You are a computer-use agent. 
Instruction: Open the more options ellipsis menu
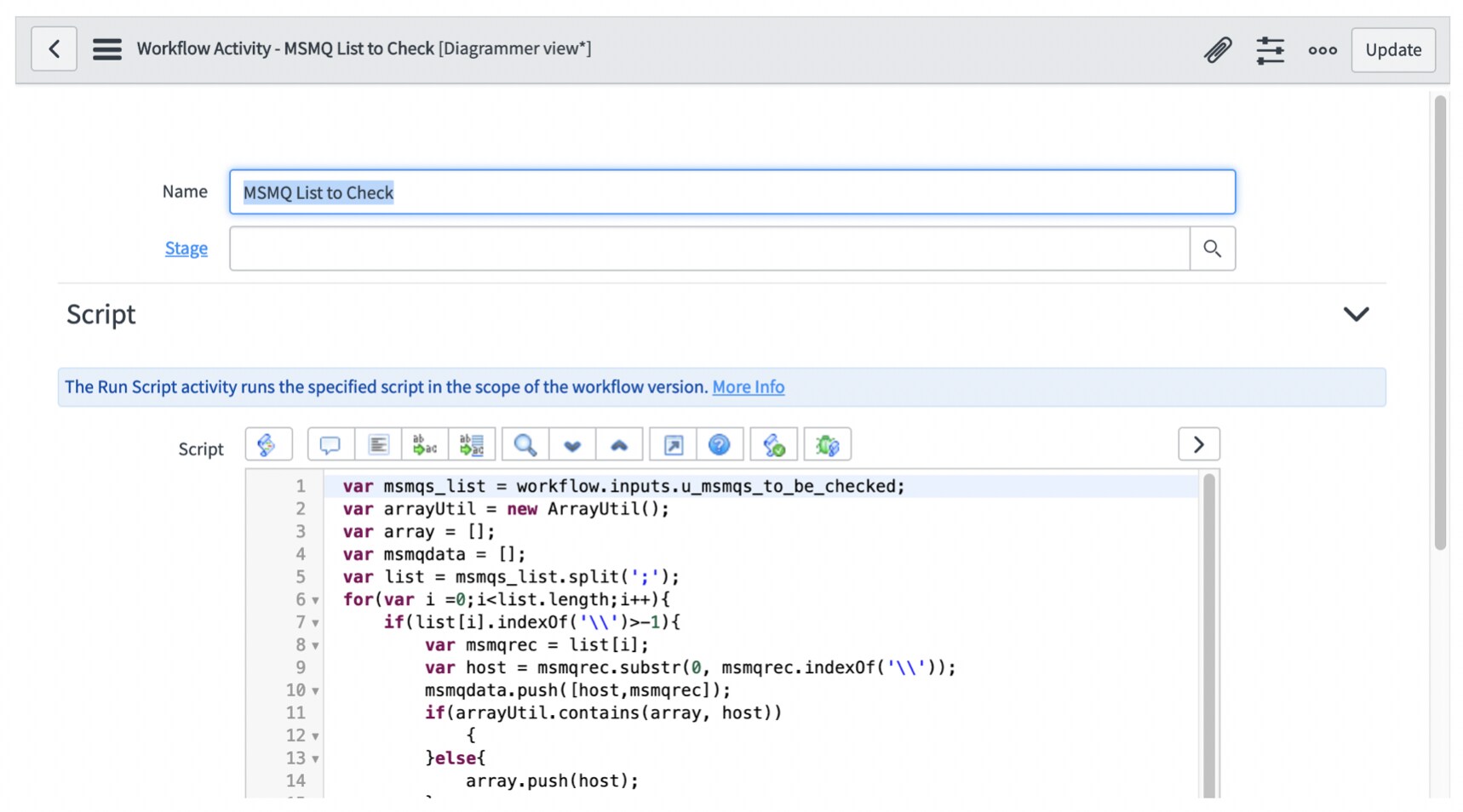pyautogui.click(x=1322, y=50)
